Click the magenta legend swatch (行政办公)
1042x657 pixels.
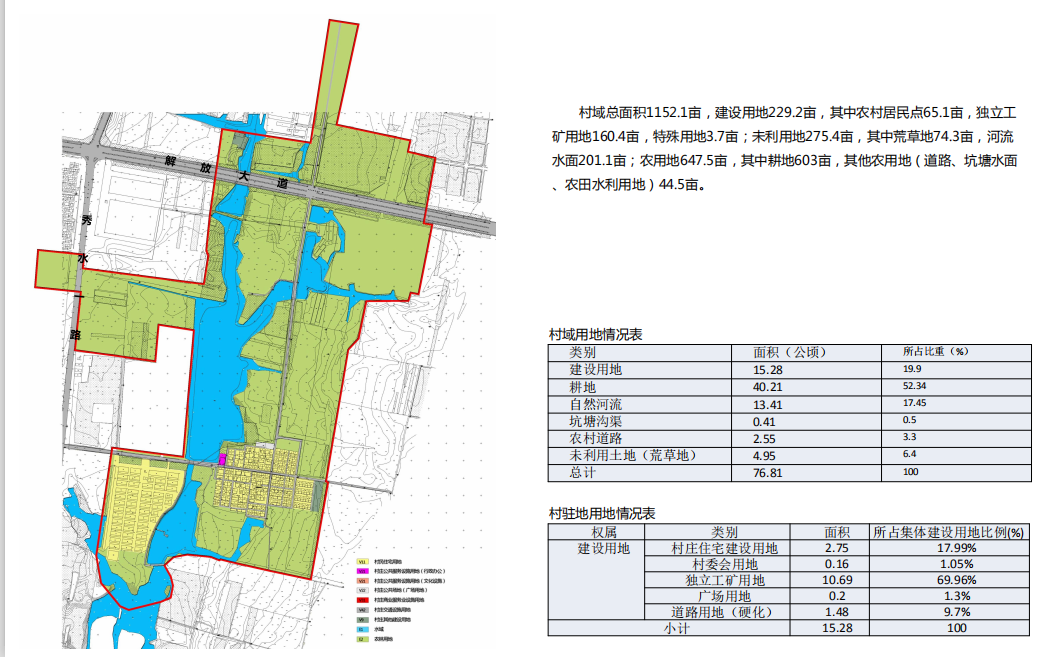tap(363, 571)
